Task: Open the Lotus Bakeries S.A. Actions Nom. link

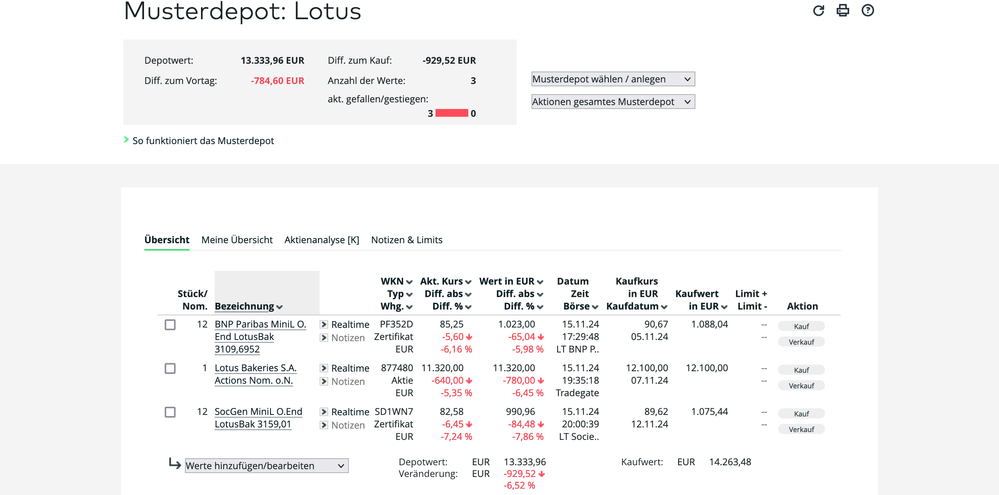Action: pyautogui.click(x=255, y=375)
